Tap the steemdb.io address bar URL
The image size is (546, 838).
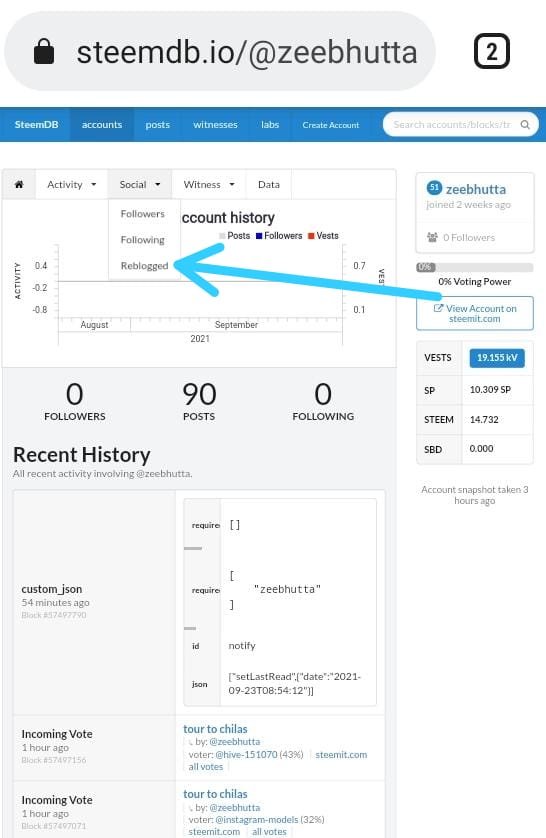(247, 52)
